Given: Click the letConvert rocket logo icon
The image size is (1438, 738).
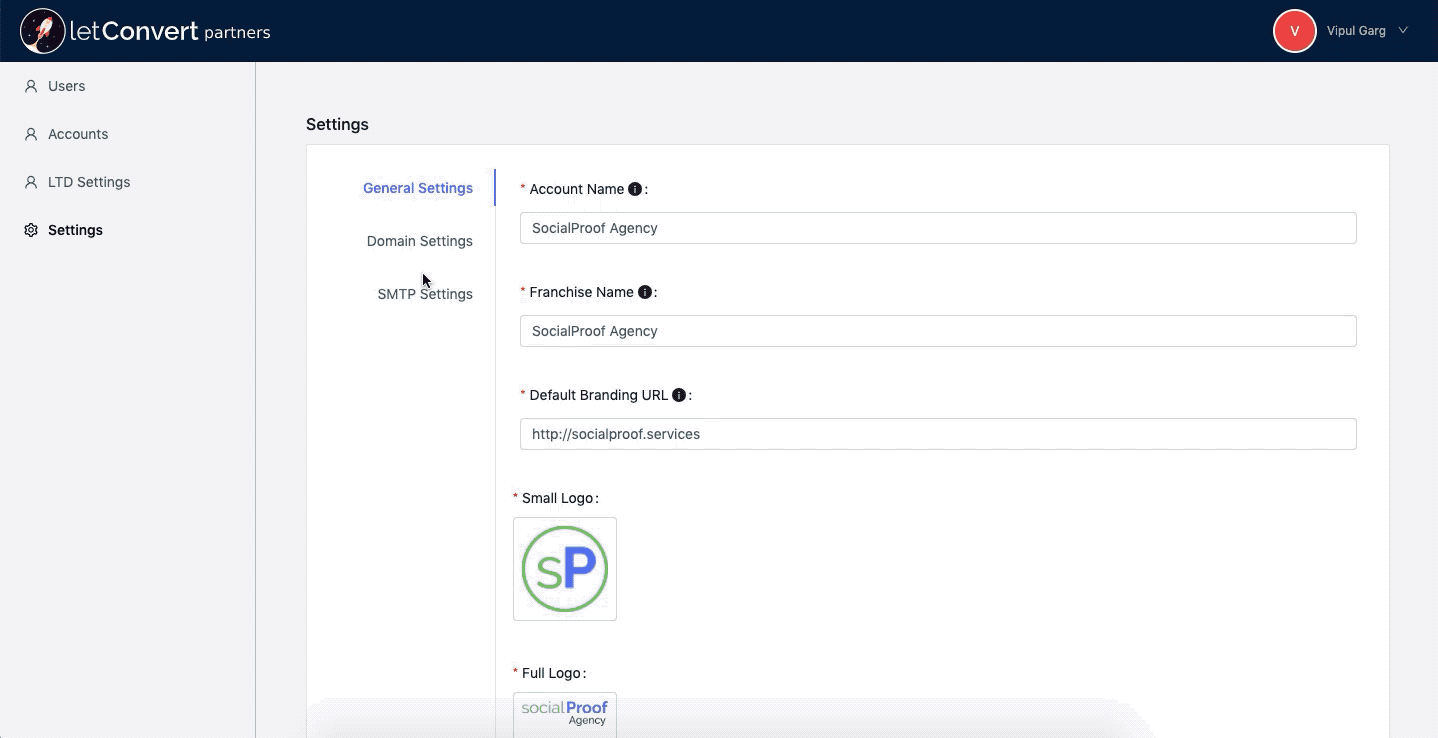Looking at the screenshot, I should coord(42,31).
